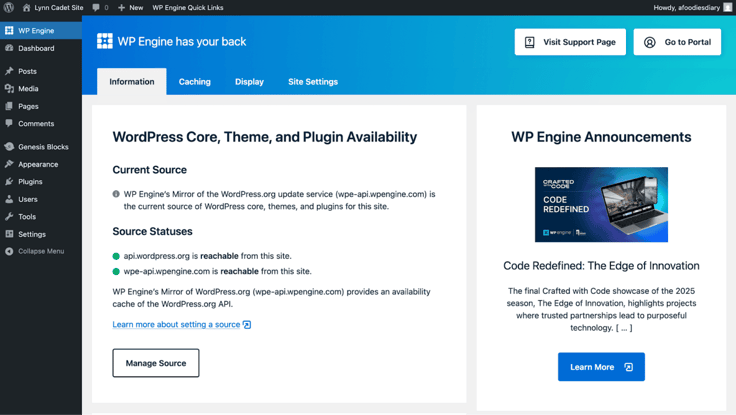Screen dimensions: 736x415
Task: Click the Settings sidebar icon
Action: (9, 234)
